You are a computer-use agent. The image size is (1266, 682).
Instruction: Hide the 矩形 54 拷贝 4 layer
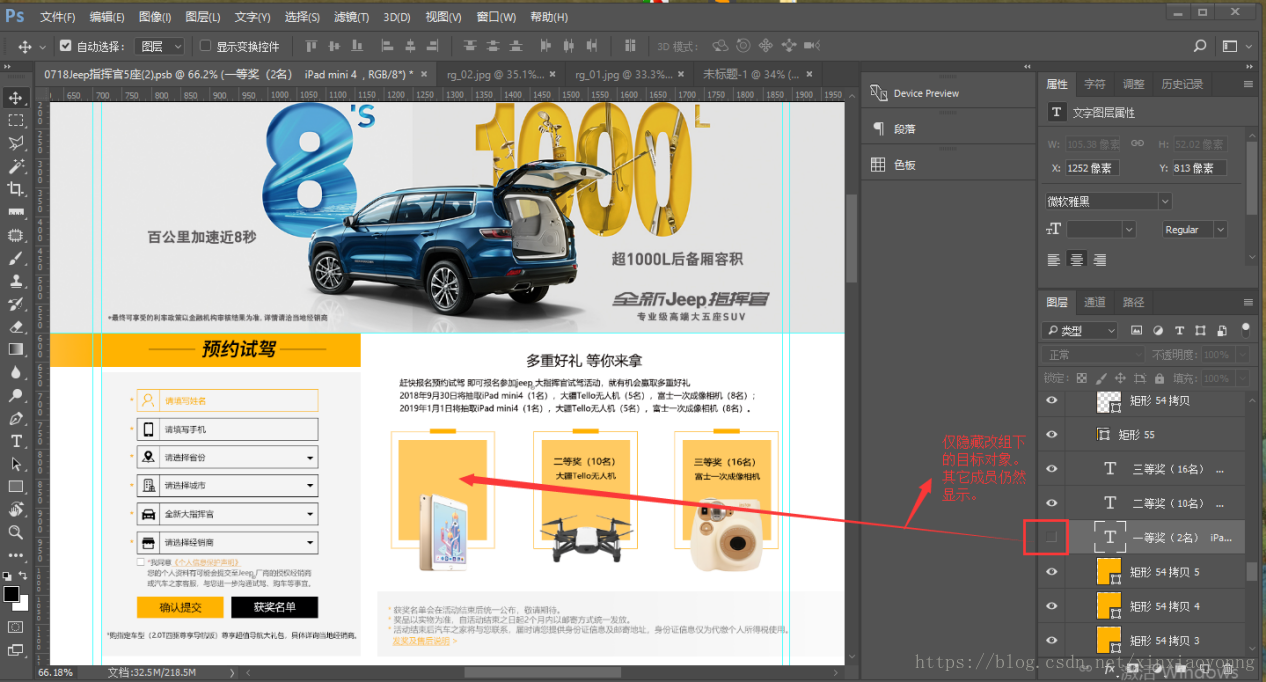tap(1051, 606)
